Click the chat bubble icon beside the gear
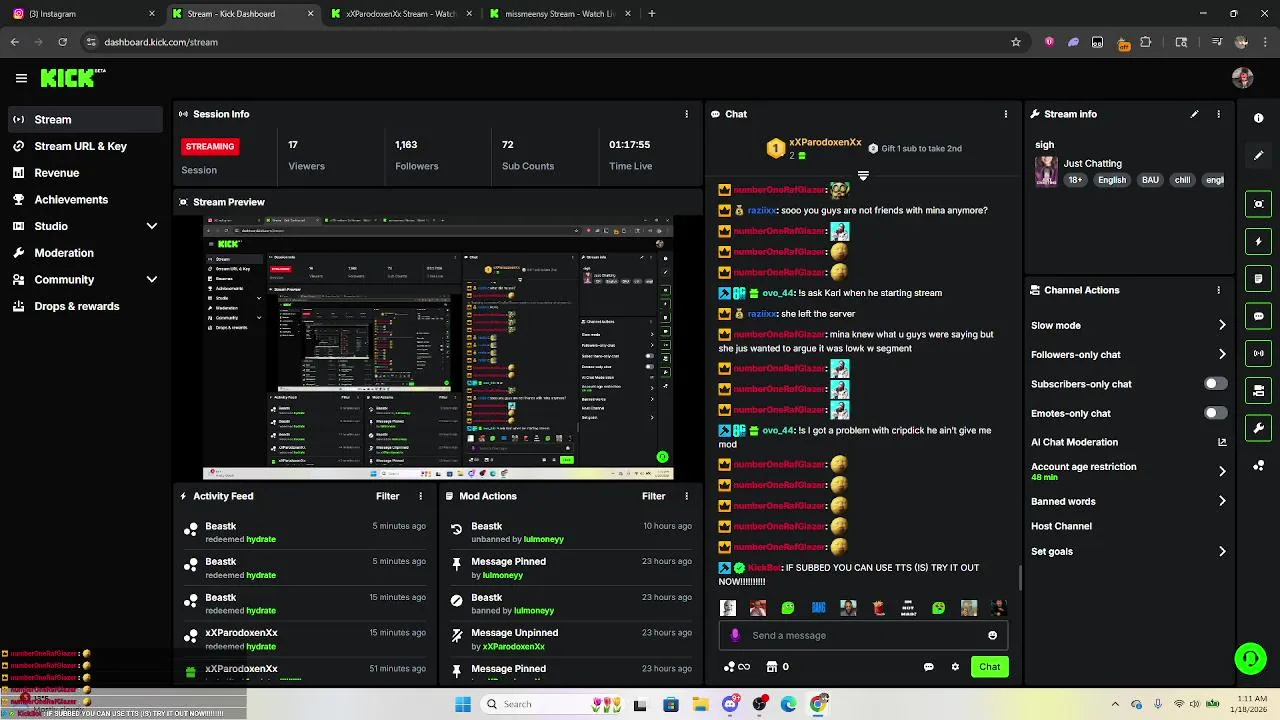The height and width of the screenshot is (720, 1280). point(928,667)
